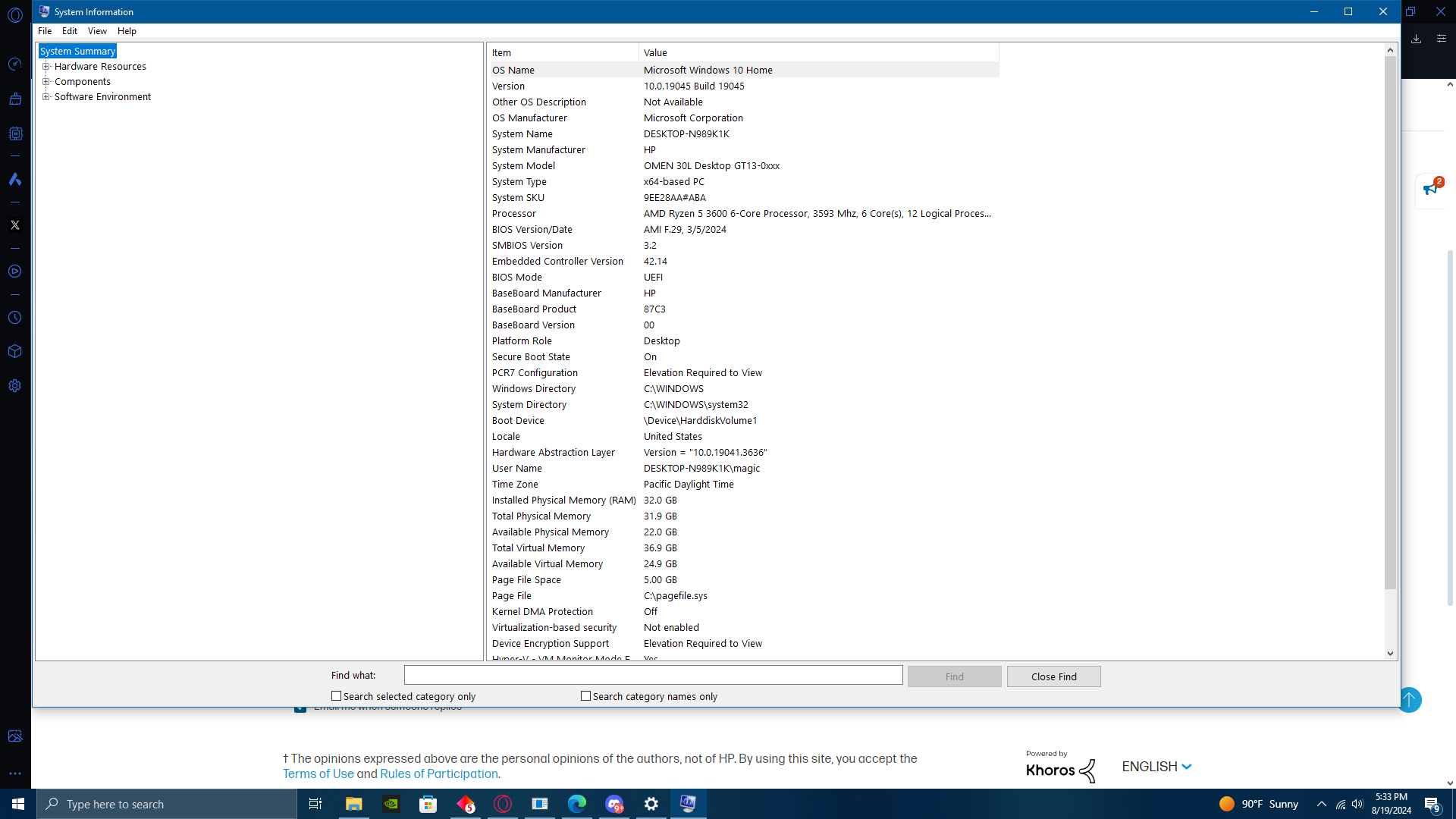Open the View menu
Screen dimensions: 1456x819
click(97, 31)
